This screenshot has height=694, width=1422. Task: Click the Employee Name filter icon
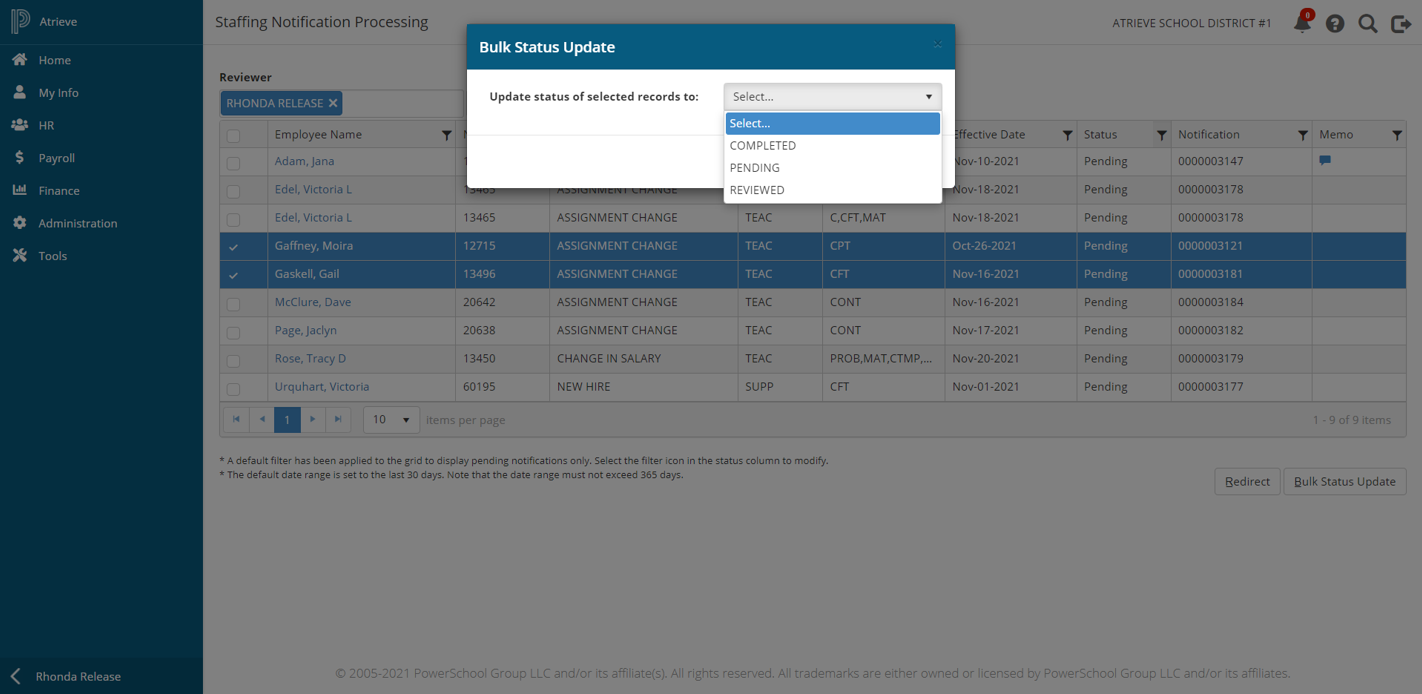pos(446,135)
